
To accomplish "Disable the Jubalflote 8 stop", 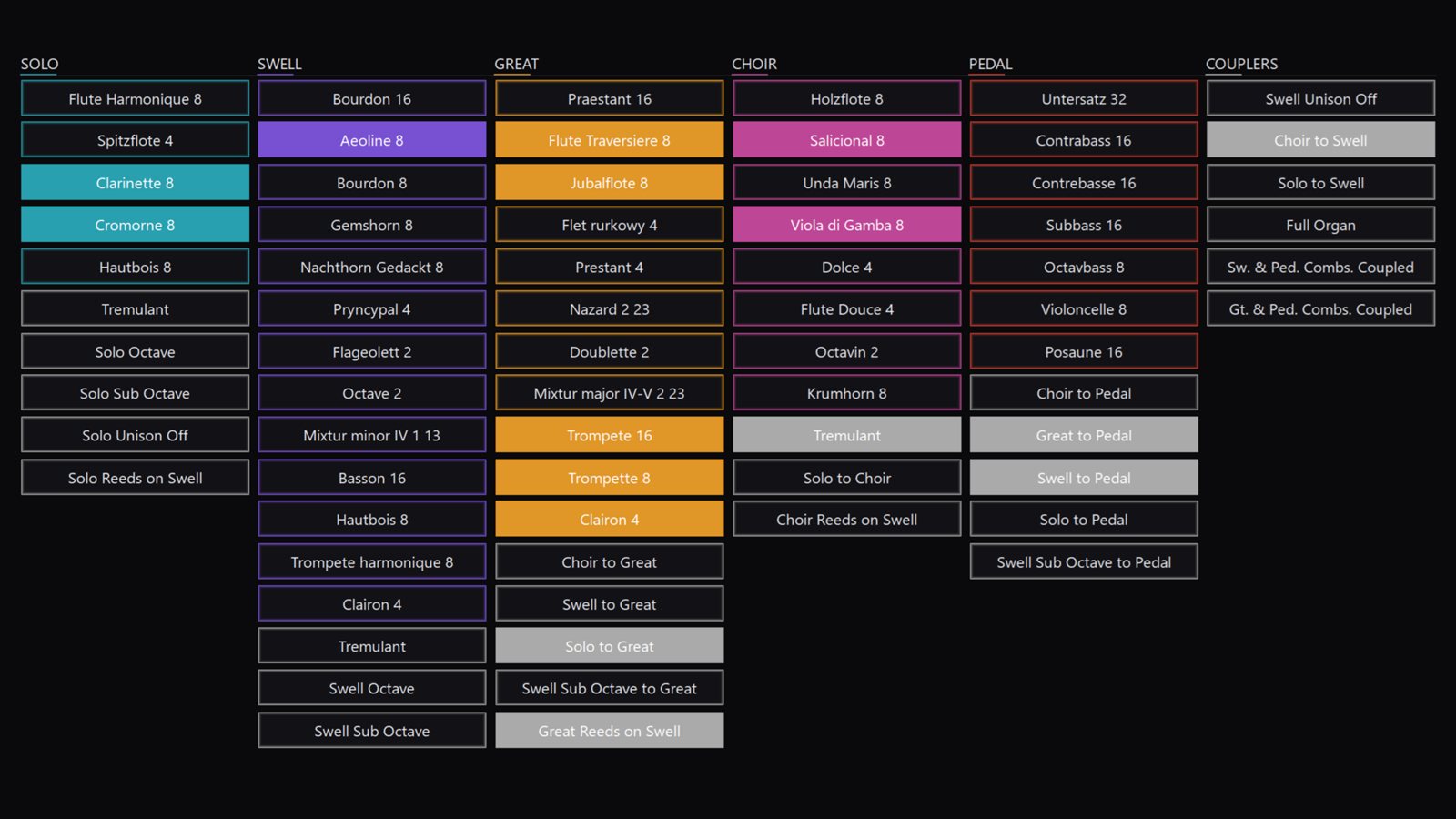I will click(610, 183).
